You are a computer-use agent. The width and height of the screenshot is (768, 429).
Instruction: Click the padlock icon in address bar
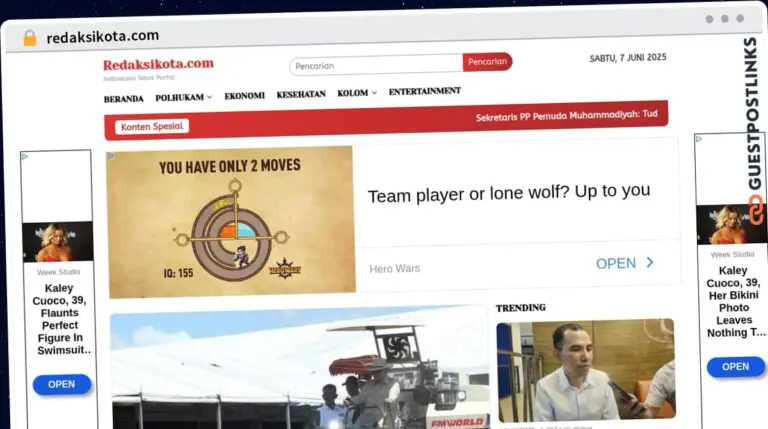click(x=29, y=37)
